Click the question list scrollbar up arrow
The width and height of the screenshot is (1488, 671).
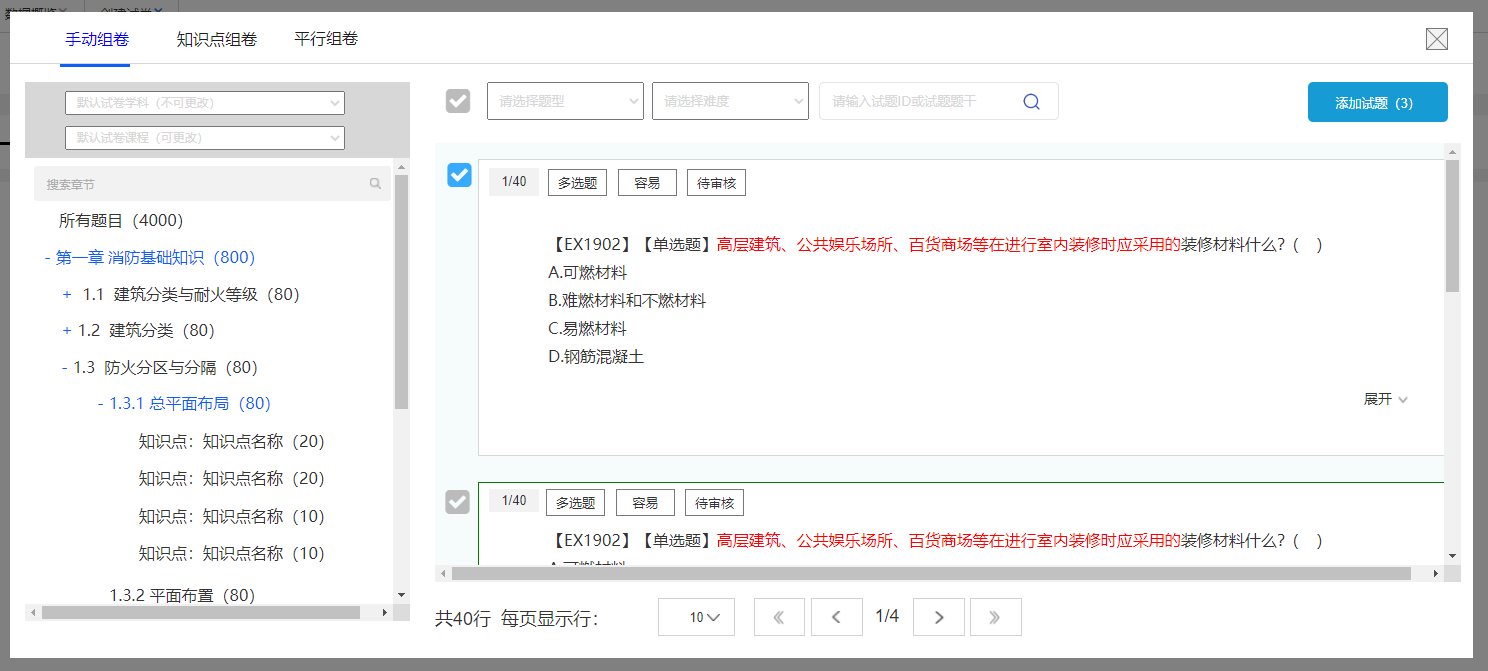point(1452,152)
